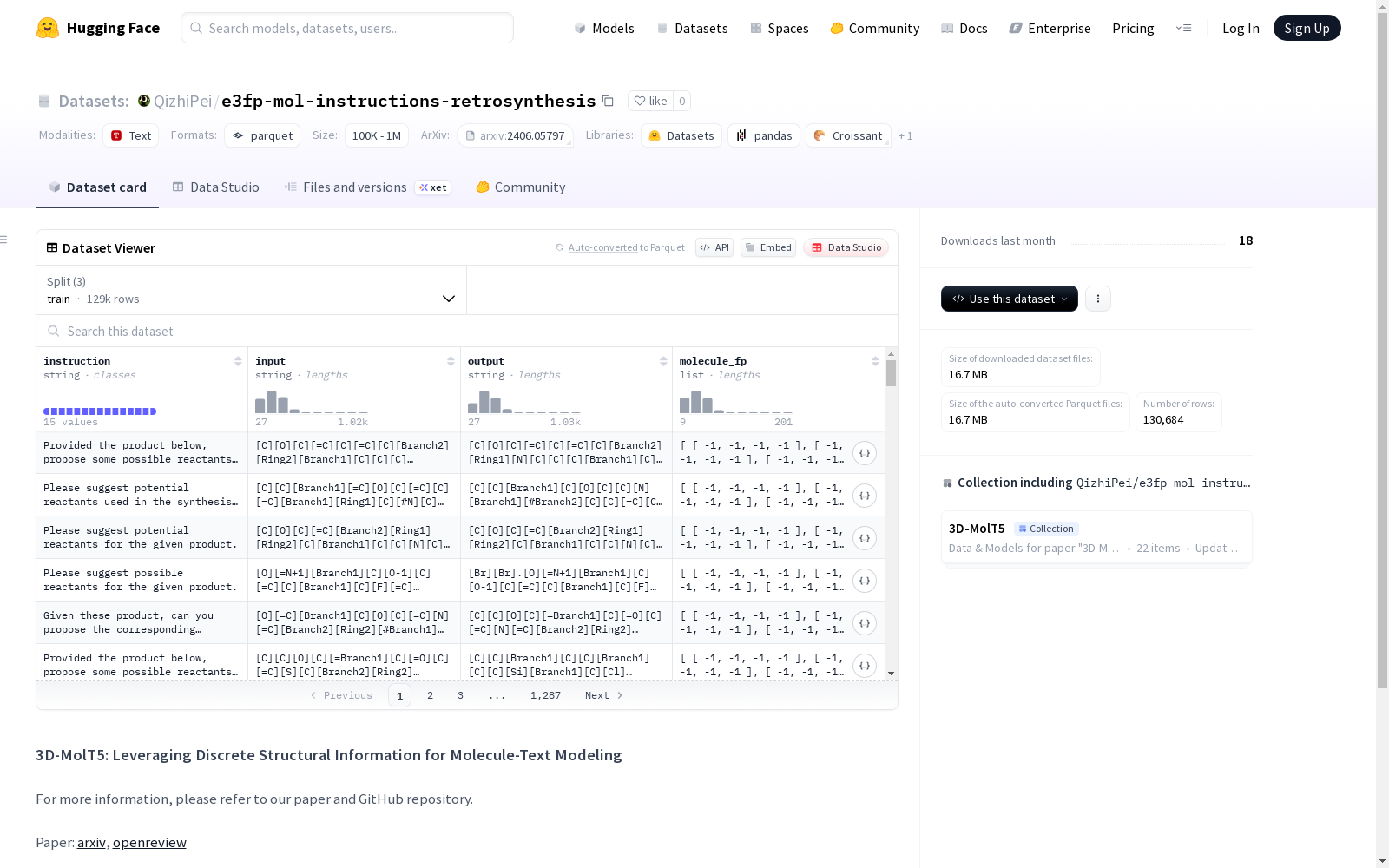Sort by the input column

pyautogui.click(x=451, y=361)
